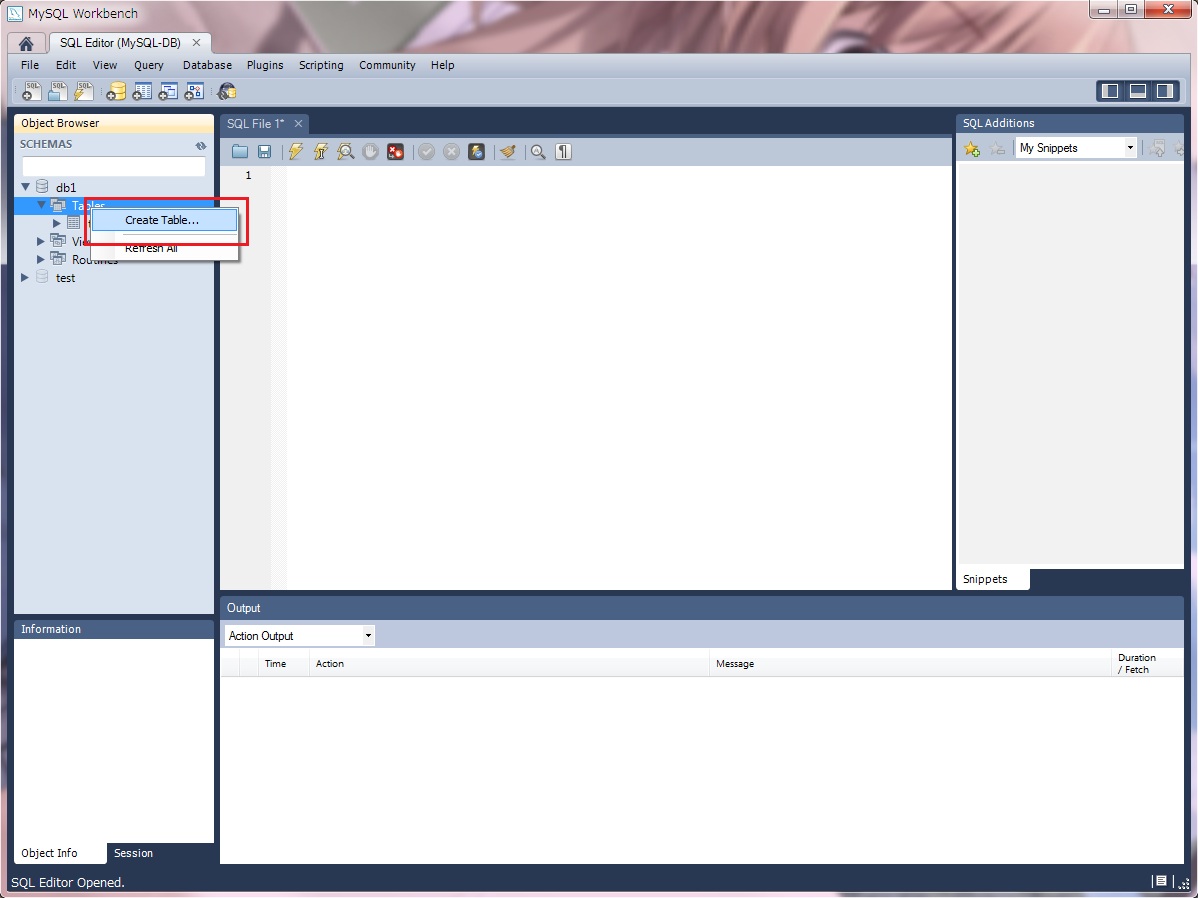
Task: Open the Help menu
Action: [442, 65]
